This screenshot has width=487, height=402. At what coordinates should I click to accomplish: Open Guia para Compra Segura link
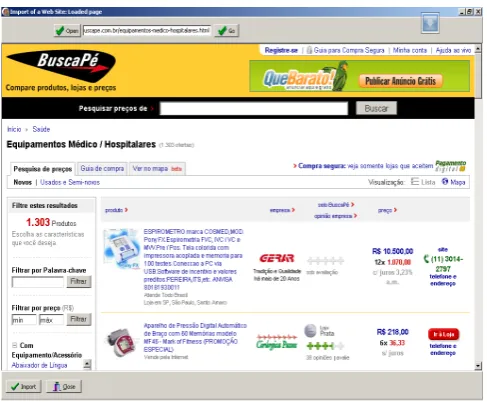349,50
